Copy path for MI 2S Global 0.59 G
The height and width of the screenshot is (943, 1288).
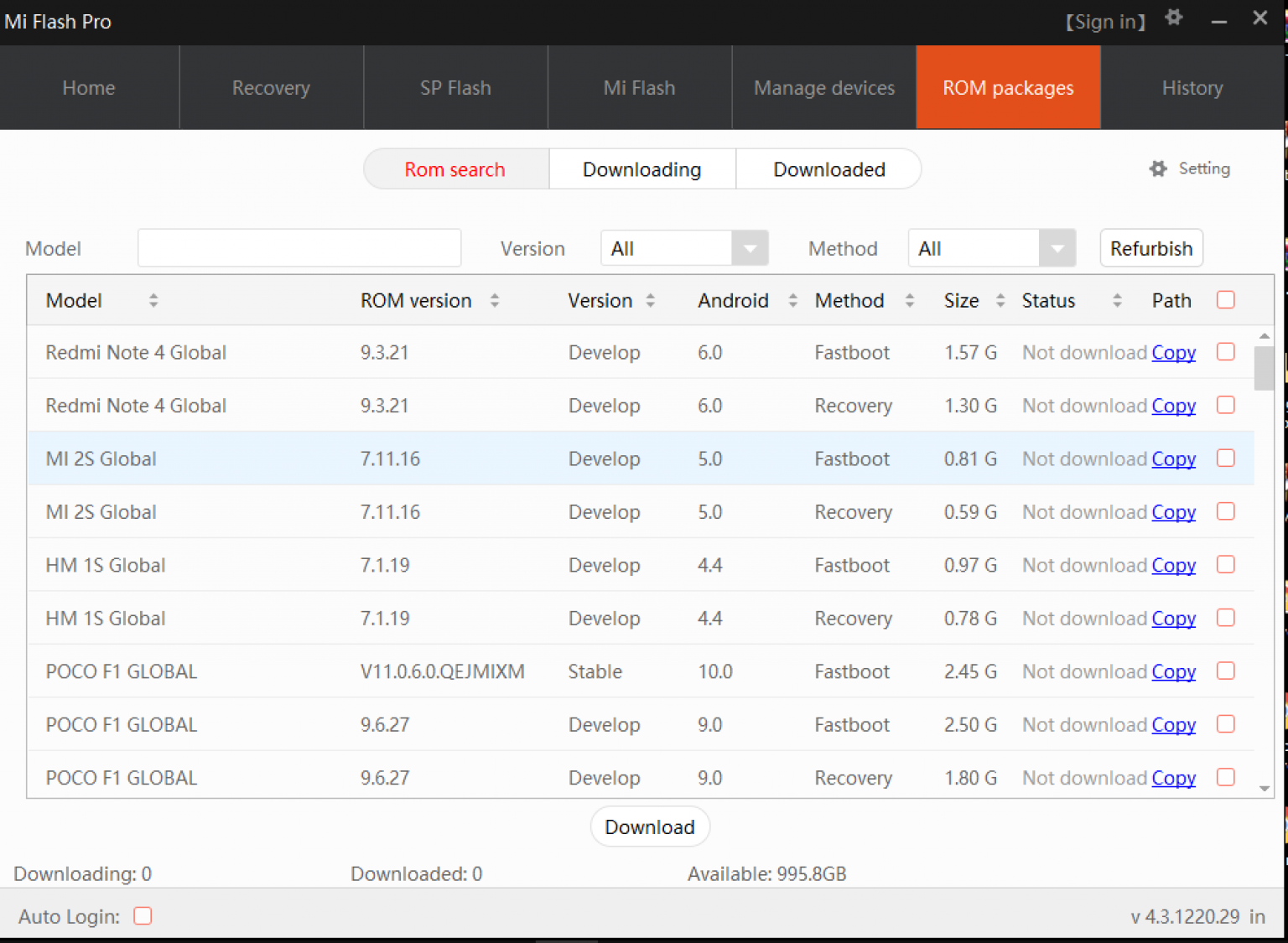point(1174,512)
